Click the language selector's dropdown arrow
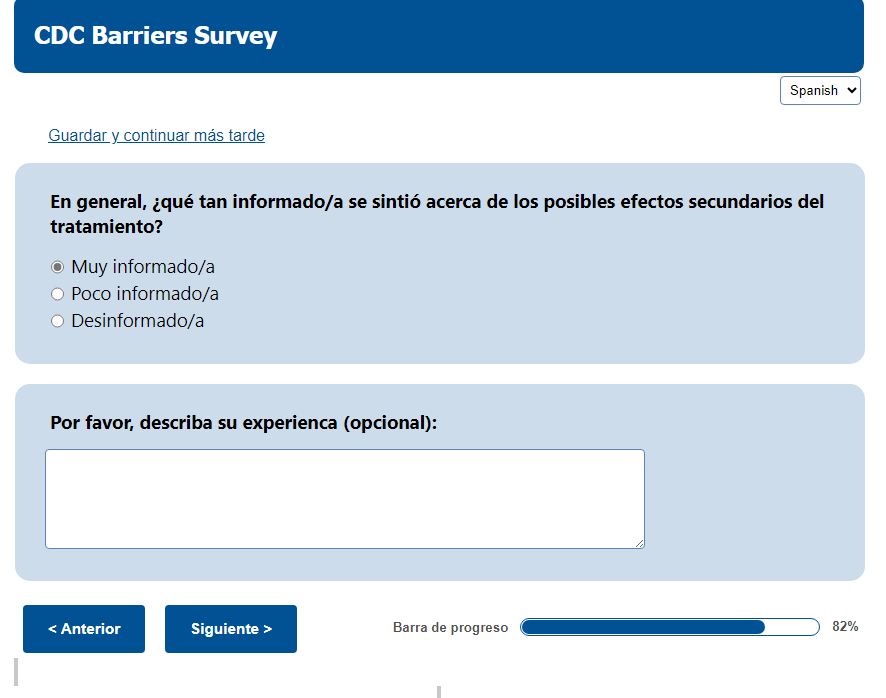886x698 pixels. tap(851, 90)
